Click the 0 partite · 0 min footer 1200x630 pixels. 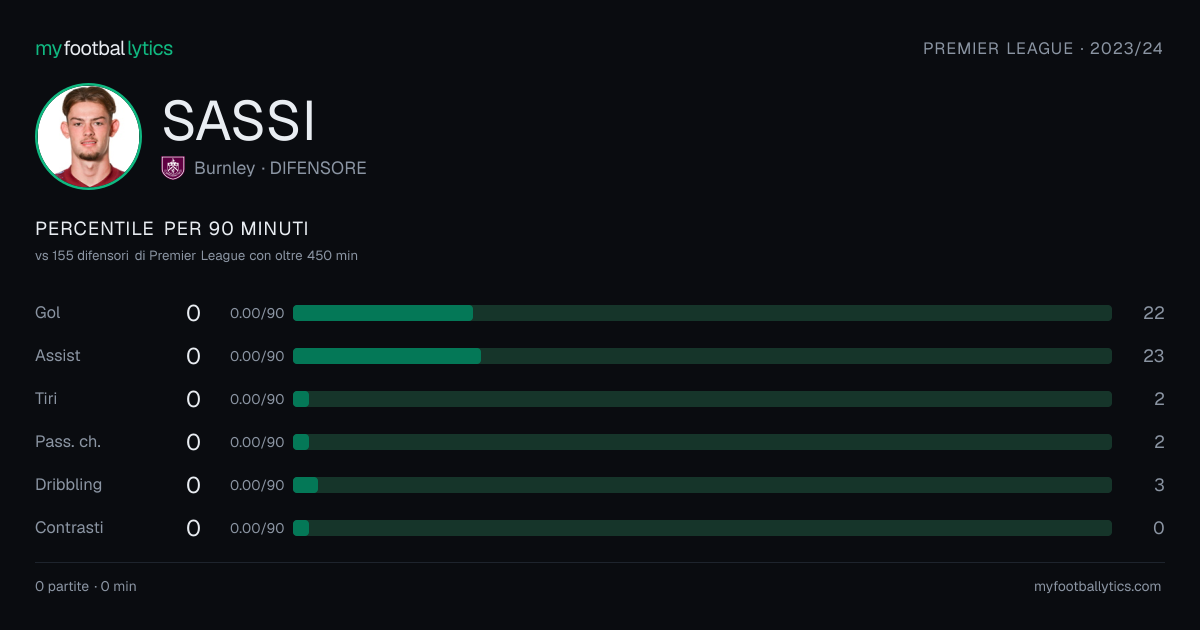[x=86, y=586]
